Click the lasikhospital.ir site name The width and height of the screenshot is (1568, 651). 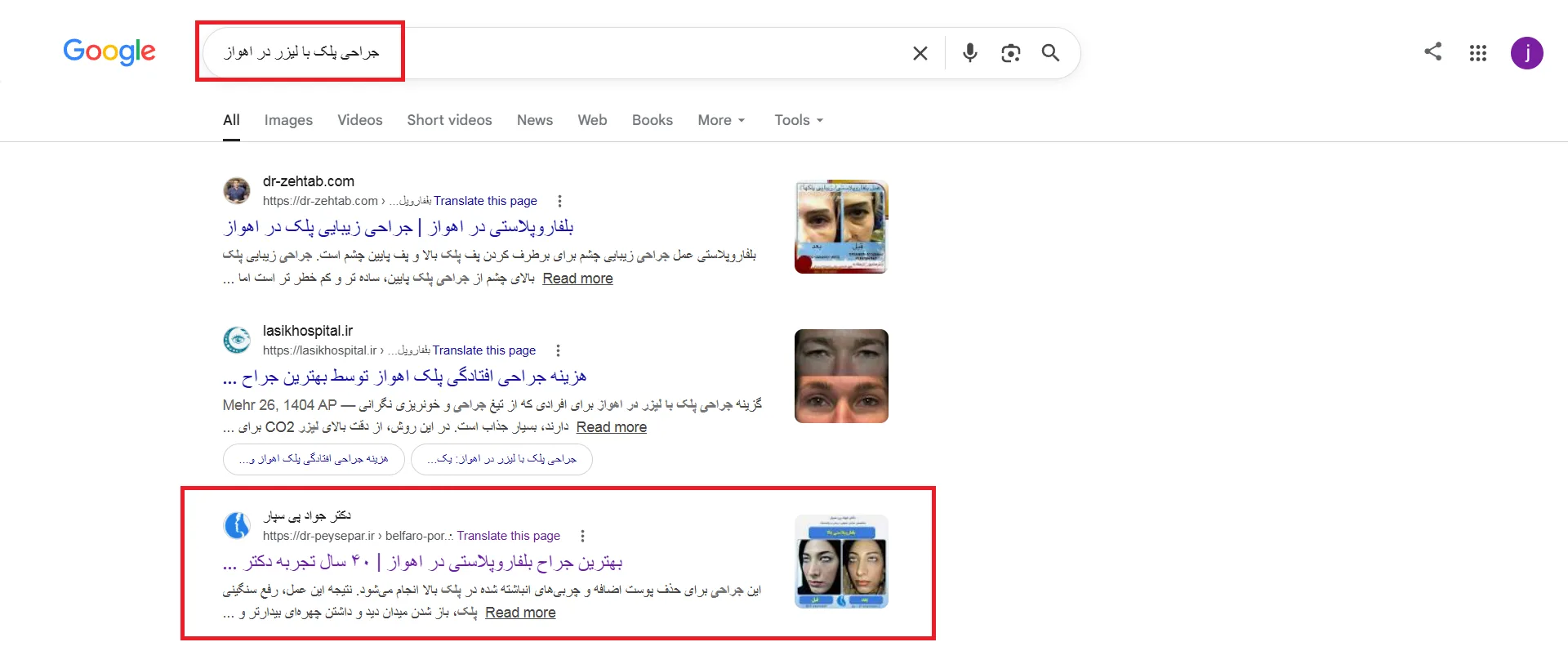[x=308, y=331]
